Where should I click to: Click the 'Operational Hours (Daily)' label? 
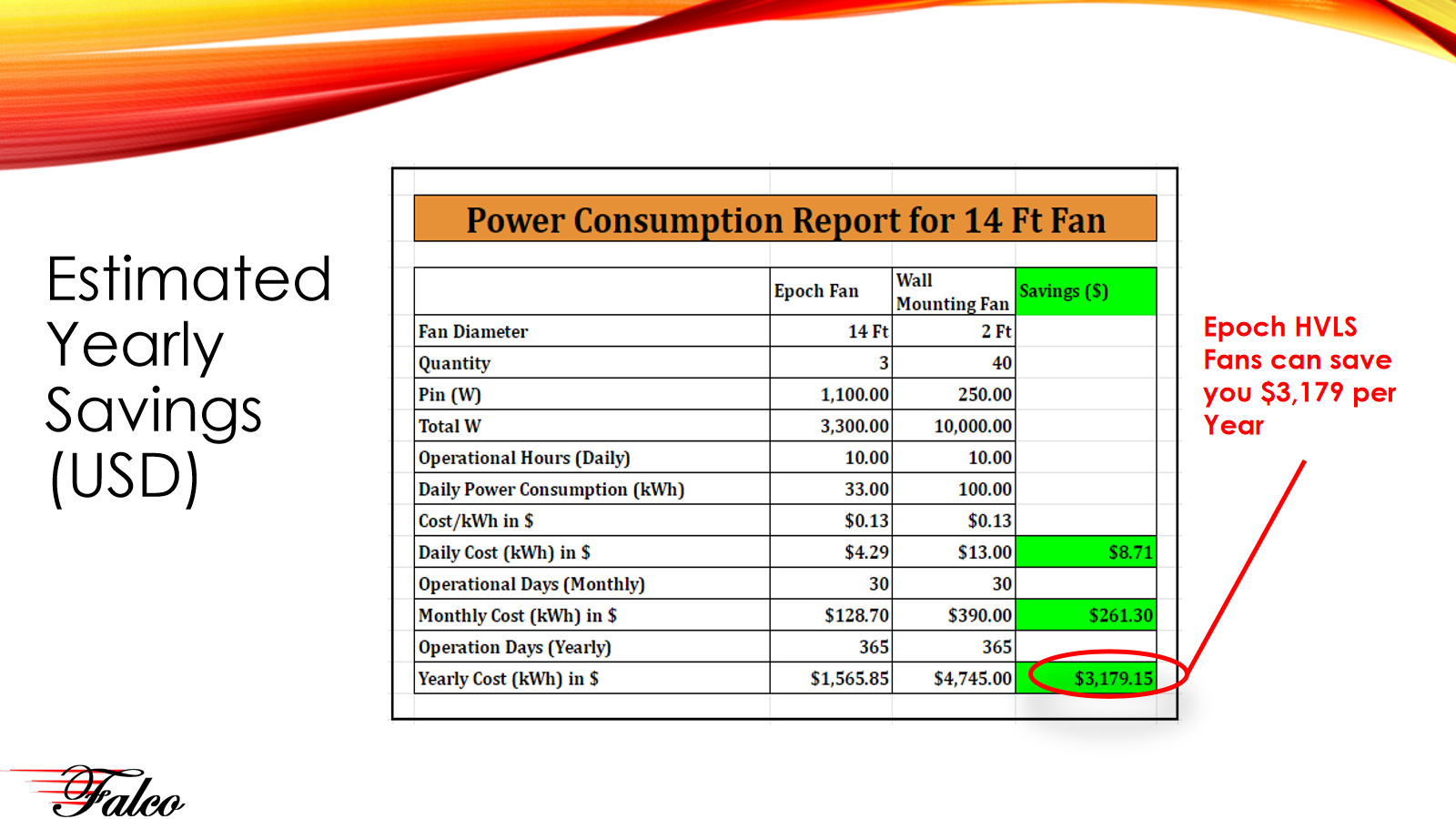click(524, 458)
